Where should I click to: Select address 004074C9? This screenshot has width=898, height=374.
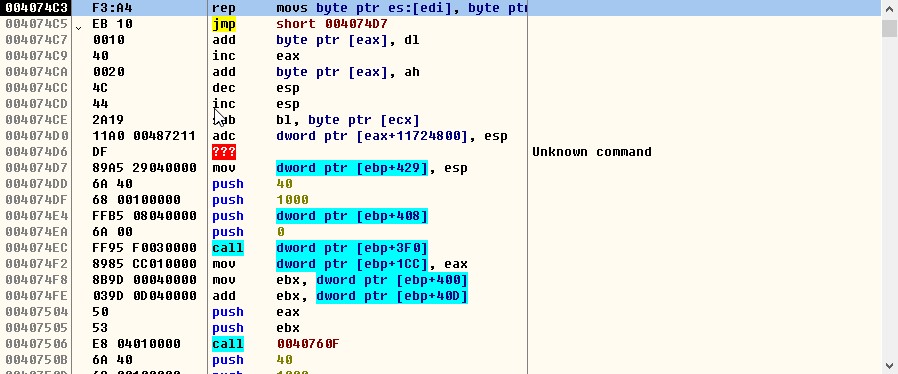tap(36, 56)
